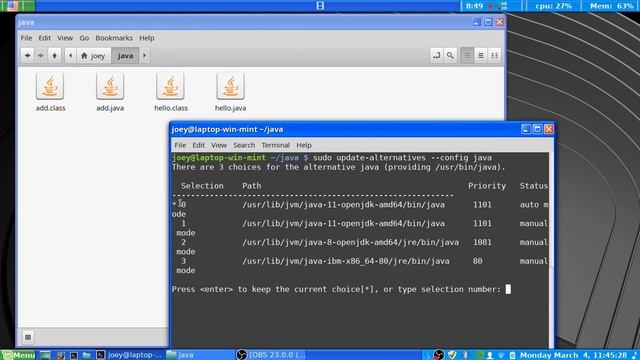This screenshot has width=640, height=360.
Task: Open the Mint Menu button
Action: 18,355
